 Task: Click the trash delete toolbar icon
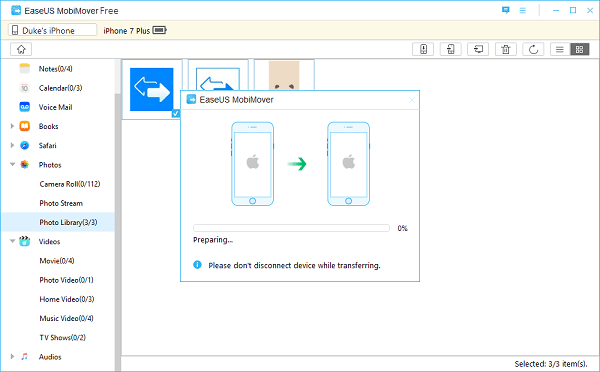506,49
